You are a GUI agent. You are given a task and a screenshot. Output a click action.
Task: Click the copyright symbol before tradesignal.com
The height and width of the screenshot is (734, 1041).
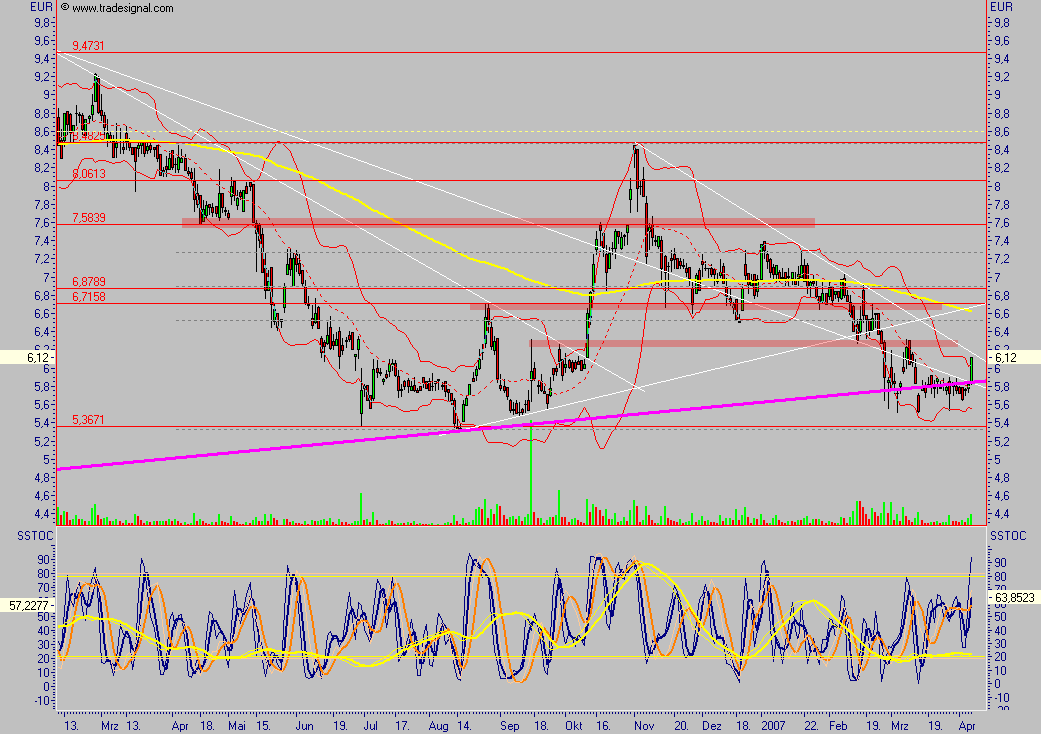[64, 8]
